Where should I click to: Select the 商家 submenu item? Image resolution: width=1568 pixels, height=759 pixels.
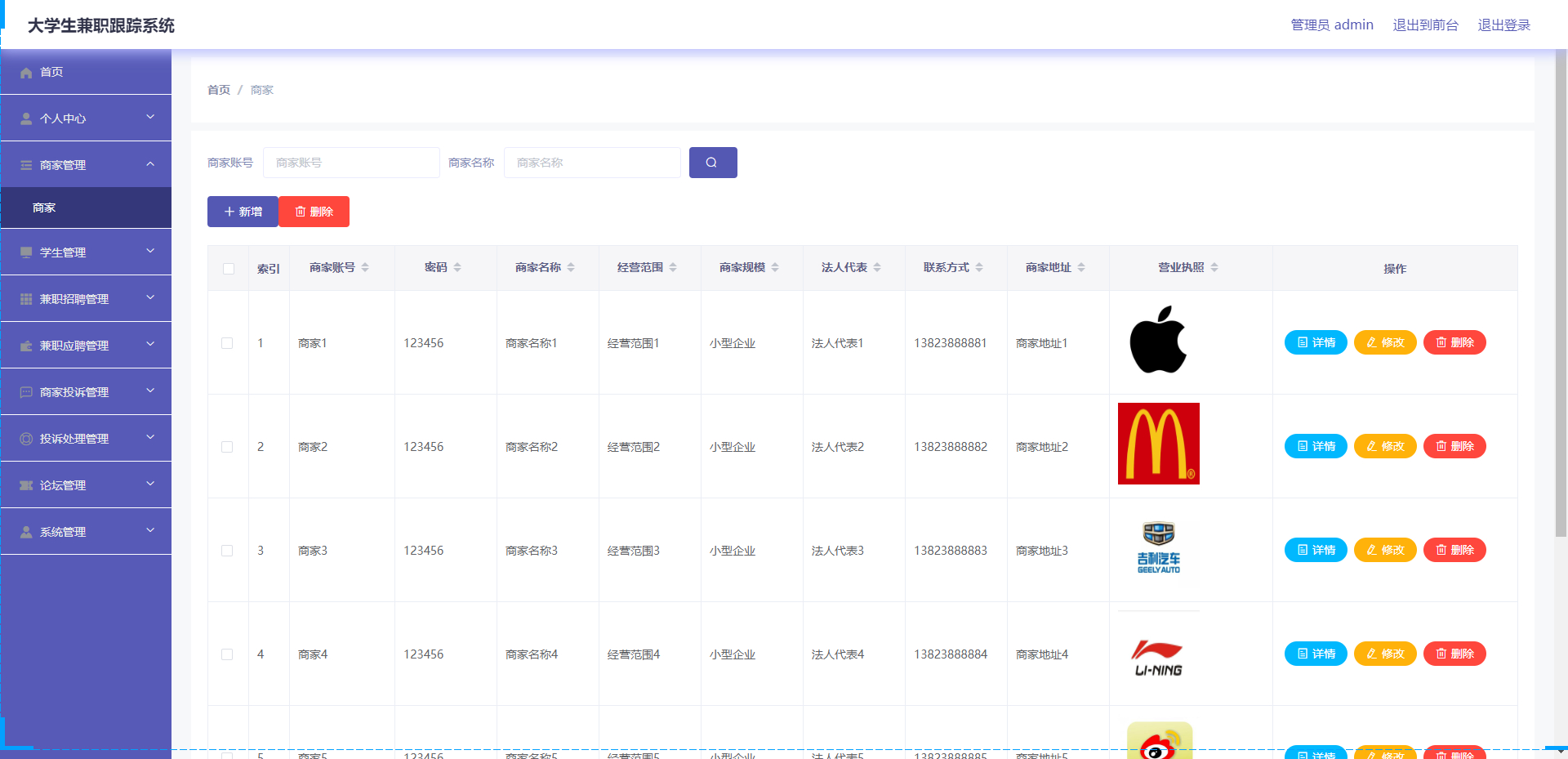(x=86, y=208)
